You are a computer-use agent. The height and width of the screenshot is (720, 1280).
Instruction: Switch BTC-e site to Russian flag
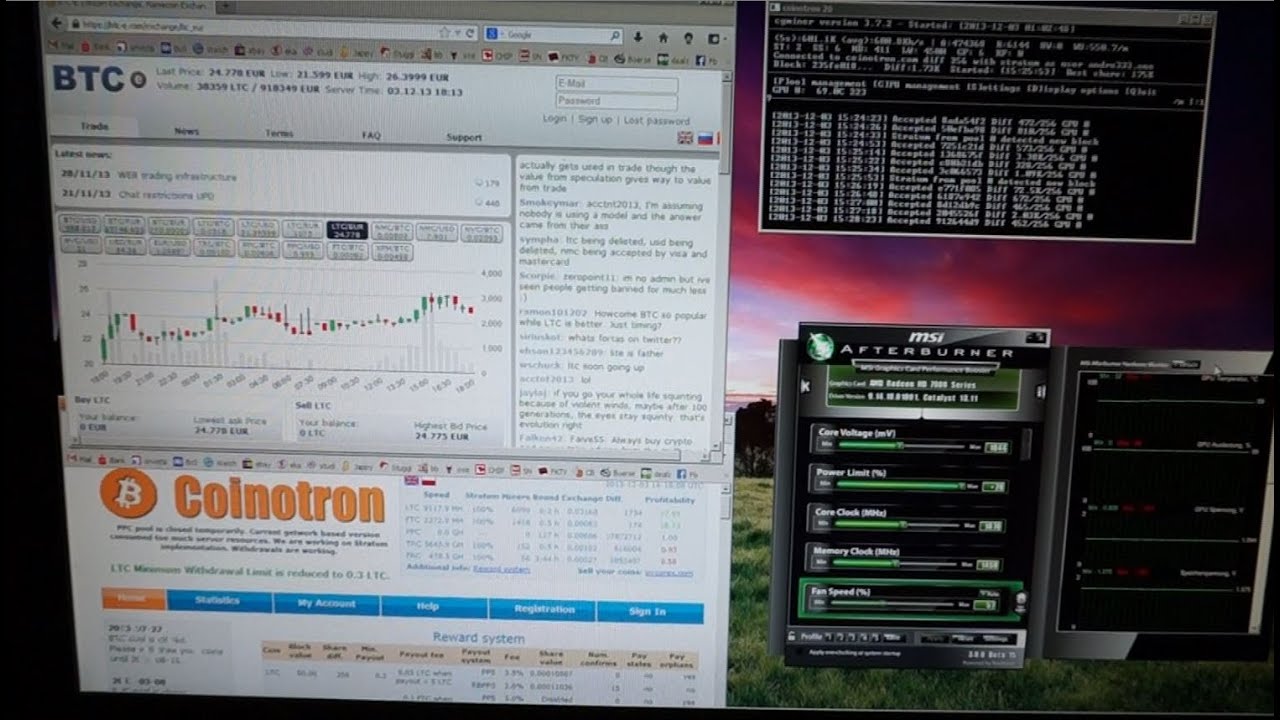pos(706,139)
